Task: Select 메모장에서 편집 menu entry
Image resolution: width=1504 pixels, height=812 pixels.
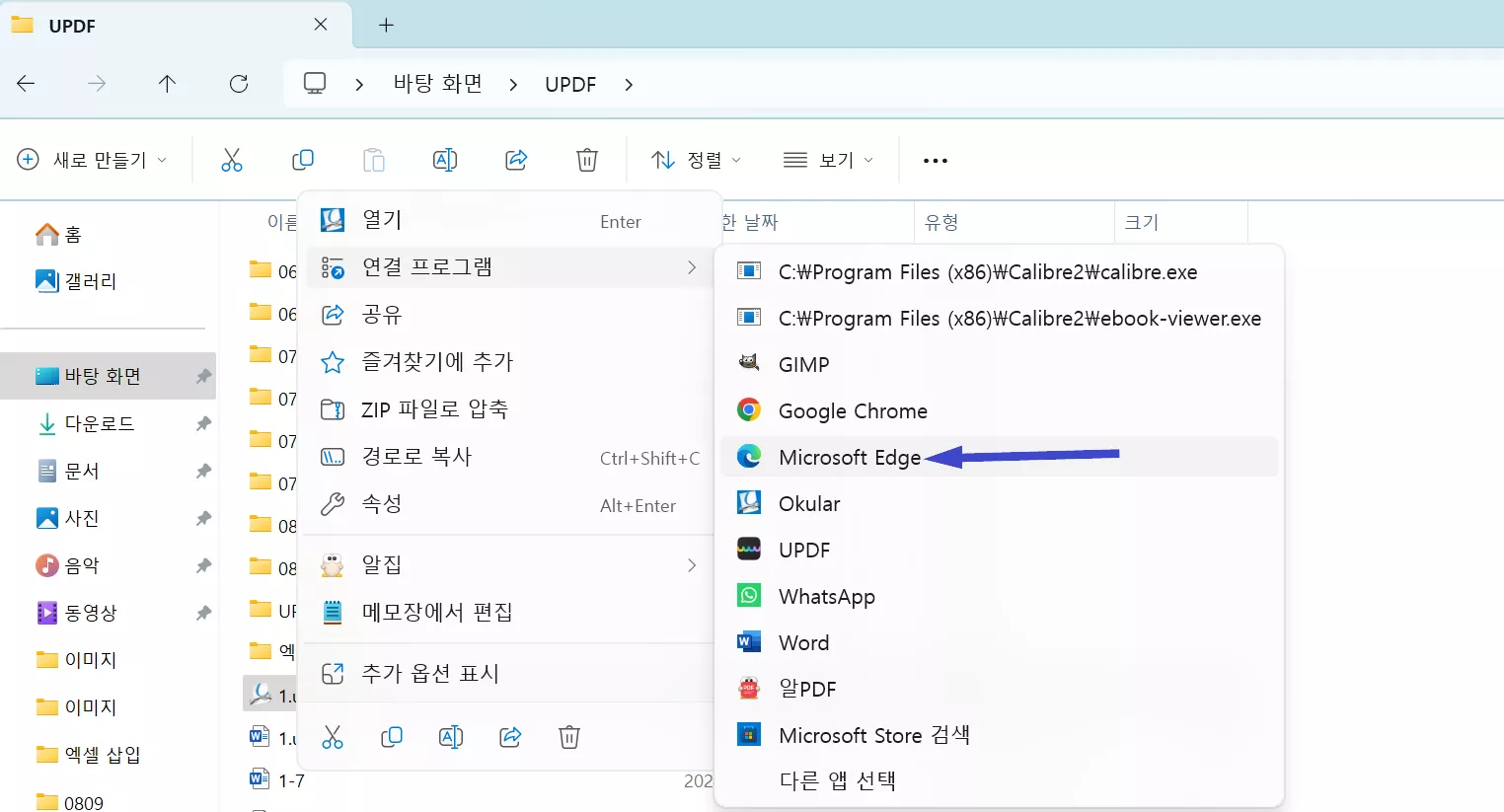Action: pos(510,613)
